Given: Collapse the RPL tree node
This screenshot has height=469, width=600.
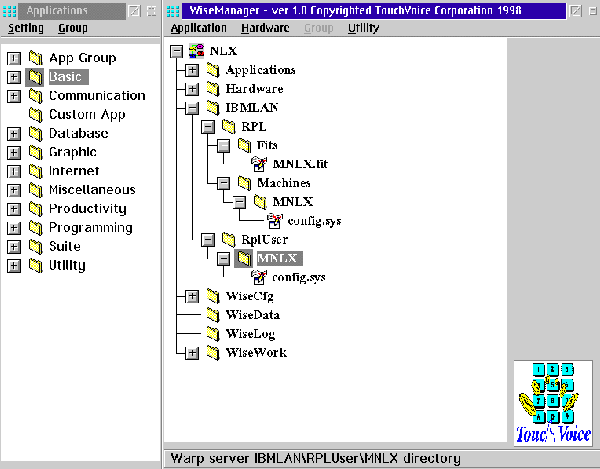Looking at the screenshot, I should click(208, 127).
